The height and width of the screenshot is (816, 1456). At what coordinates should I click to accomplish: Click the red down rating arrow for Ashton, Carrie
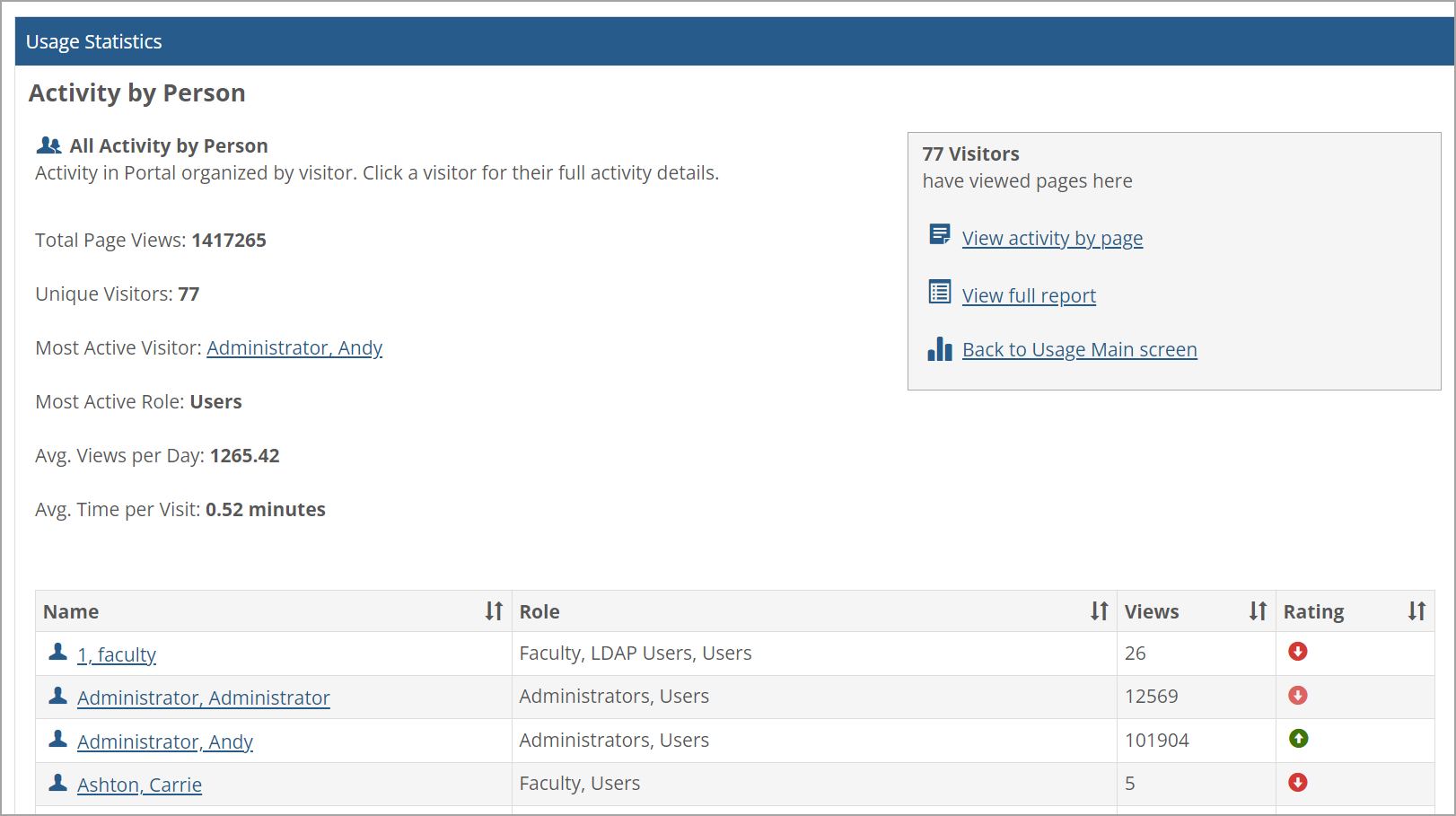pos(1298,782)
